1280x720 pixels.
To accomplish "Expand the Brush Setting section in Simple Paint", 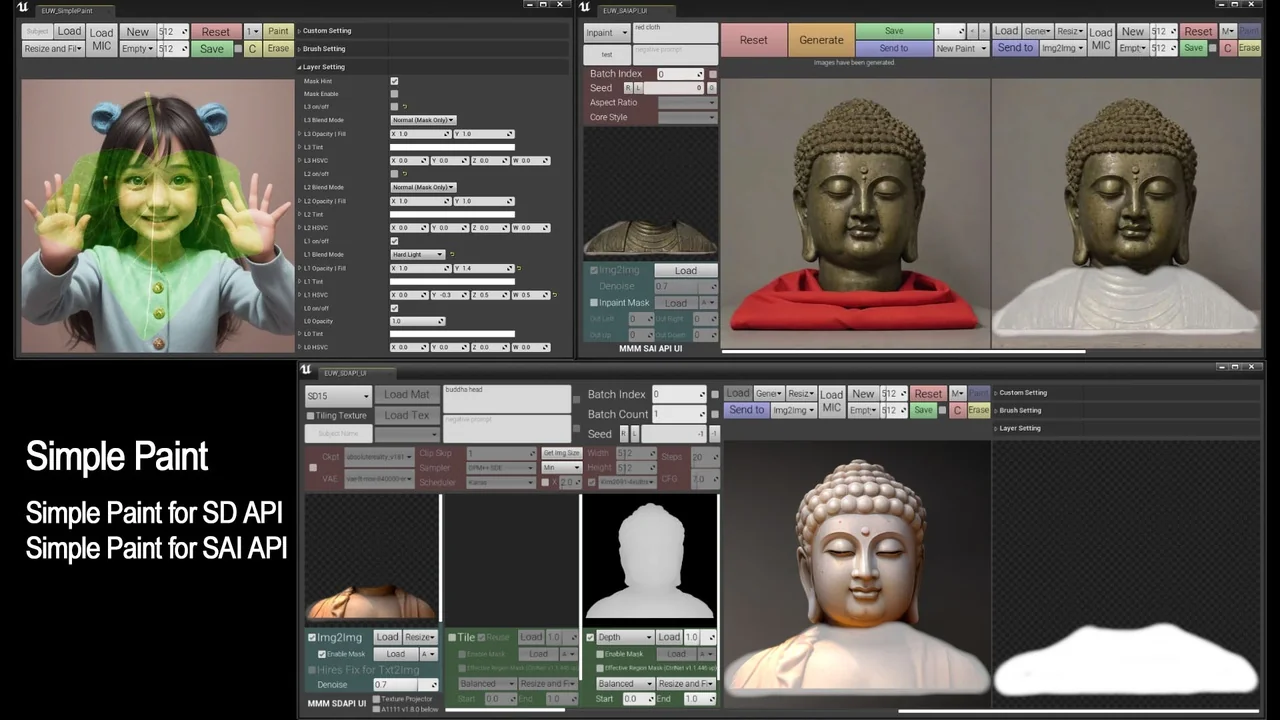I will pos(324,49).
